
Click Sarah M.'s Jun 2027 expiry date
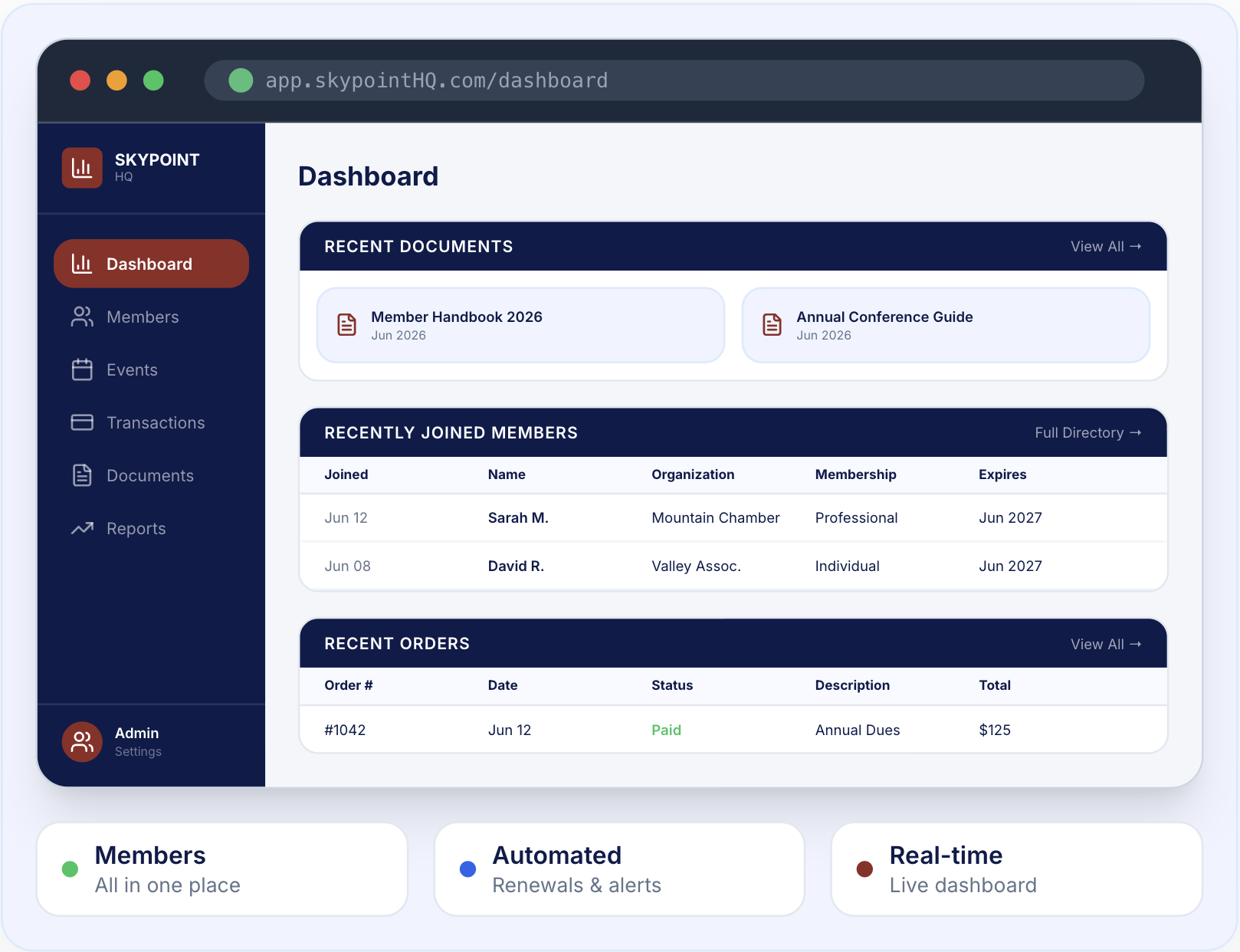click(1010, 517)
